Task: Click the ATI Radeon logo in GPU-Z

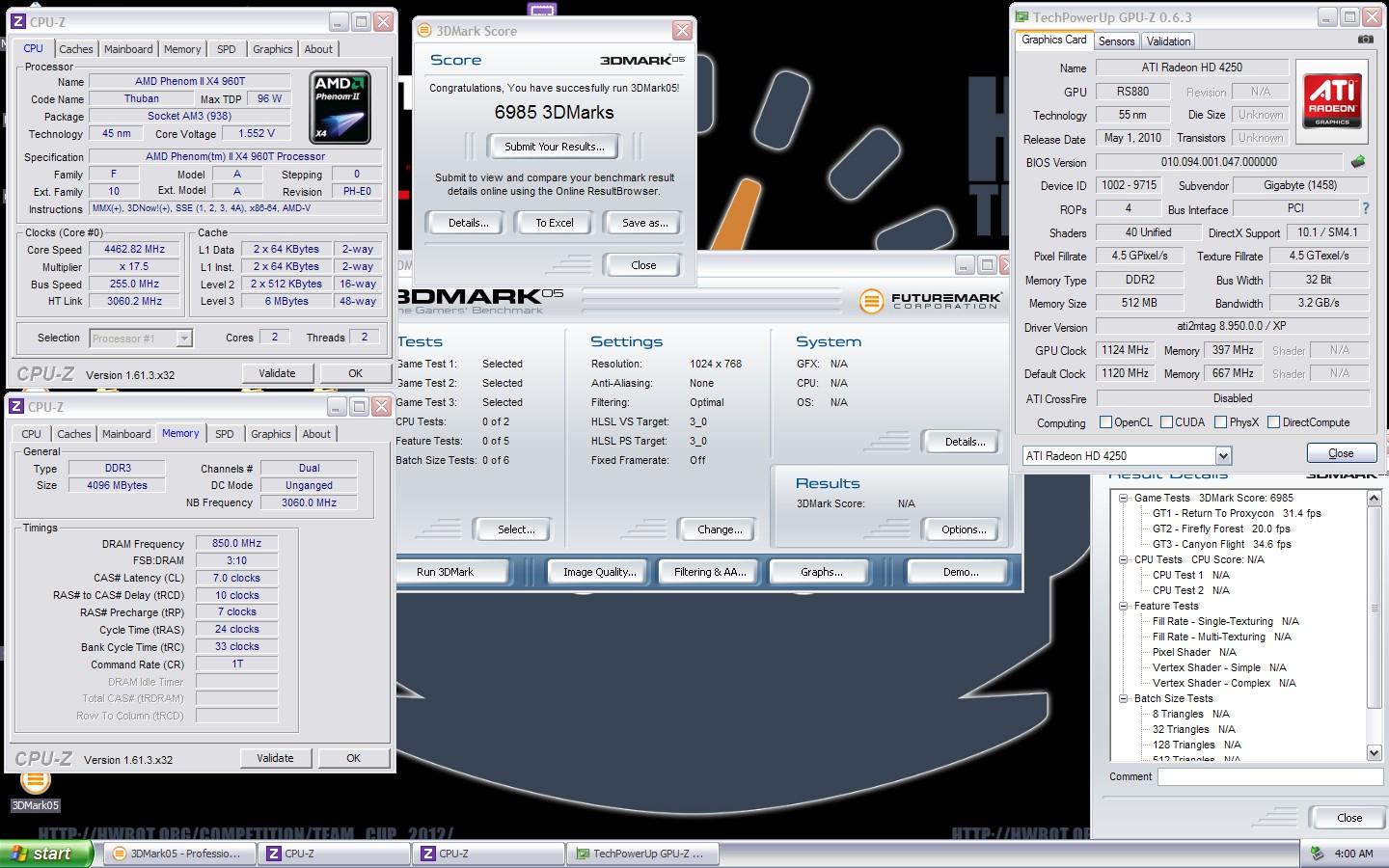Action: (x=1332, y=101)
